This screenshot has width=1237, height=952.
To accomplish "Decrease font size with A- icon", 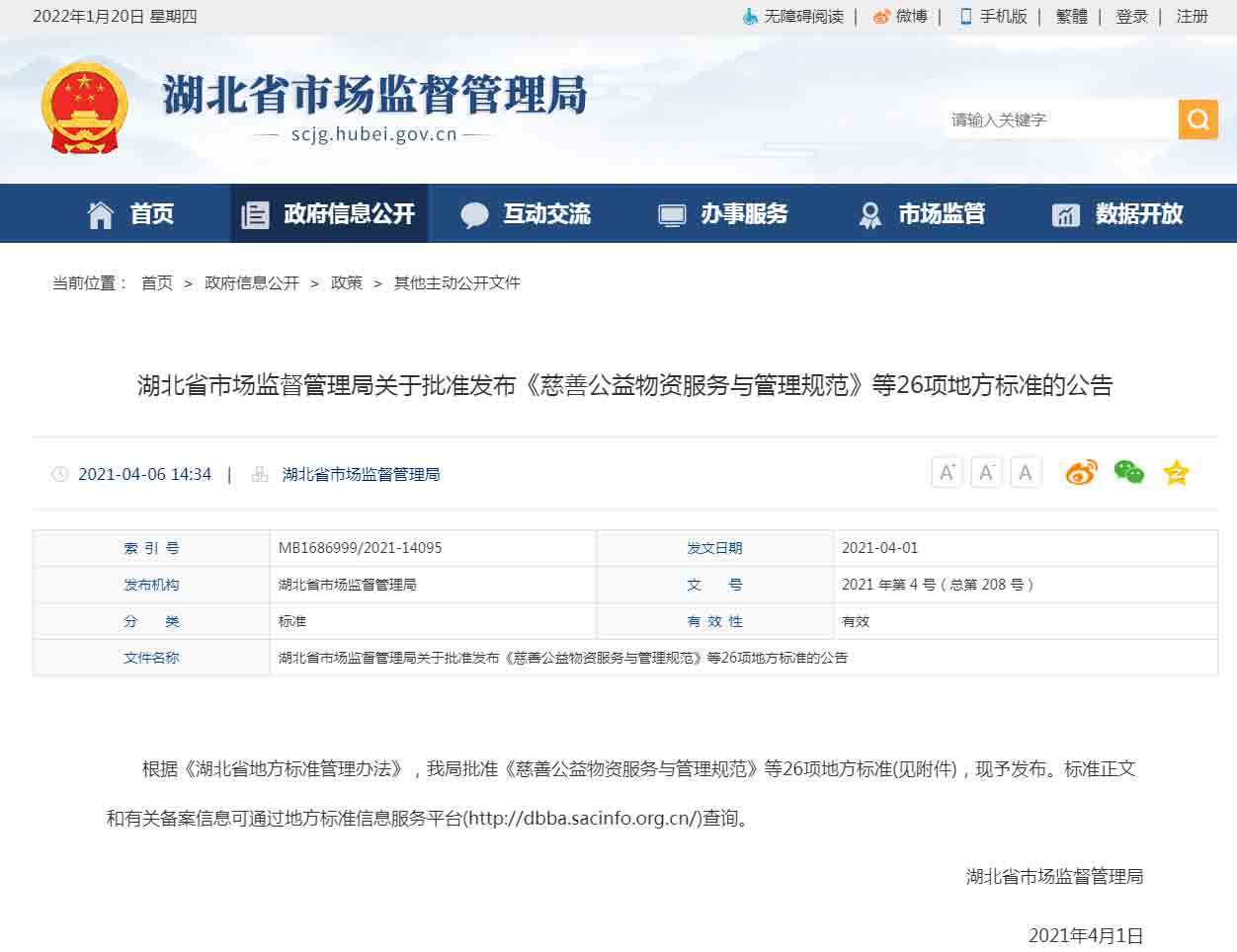I will point(986,473).
